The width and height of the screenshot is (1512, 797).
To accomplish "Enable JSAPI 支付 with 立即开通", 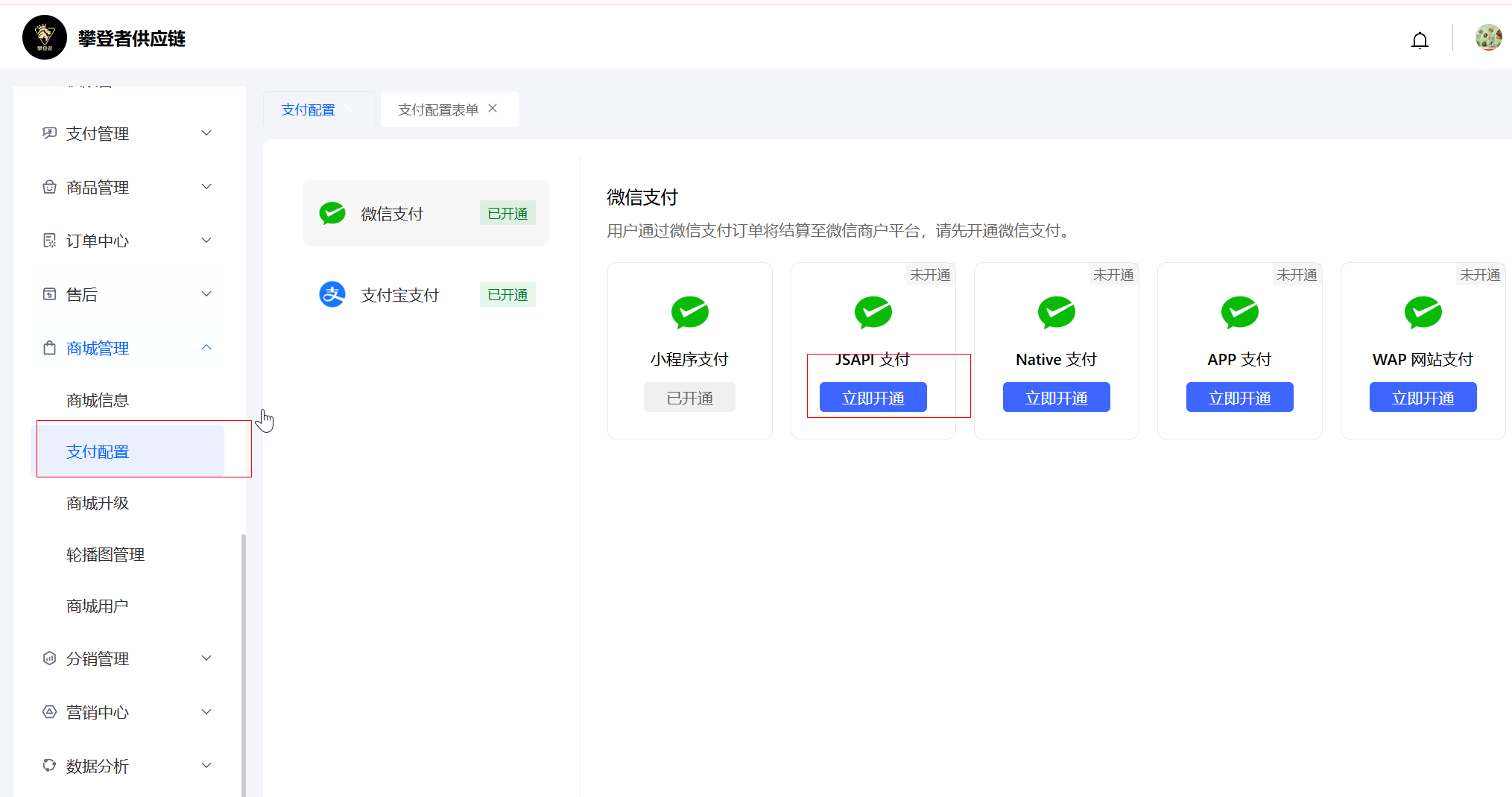I will pyautogui.click(x=873, y=398).
